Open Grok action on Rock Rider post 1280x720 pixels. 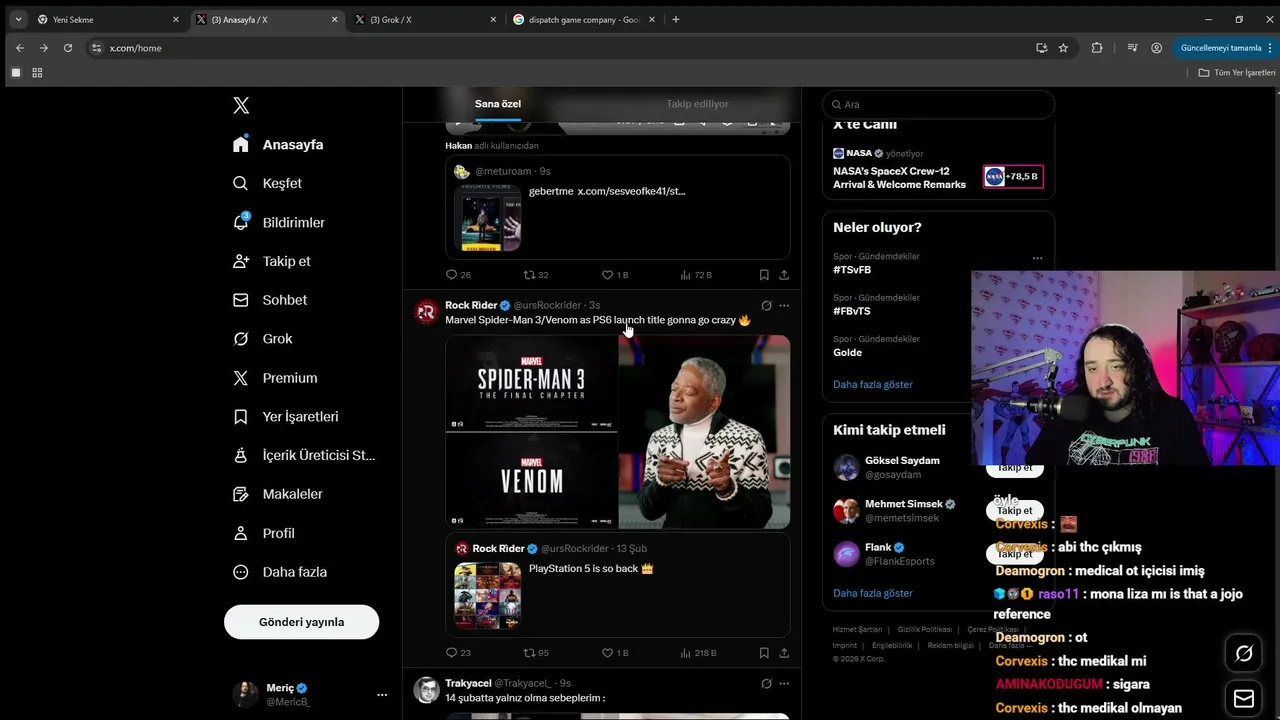tap(766, 305)
